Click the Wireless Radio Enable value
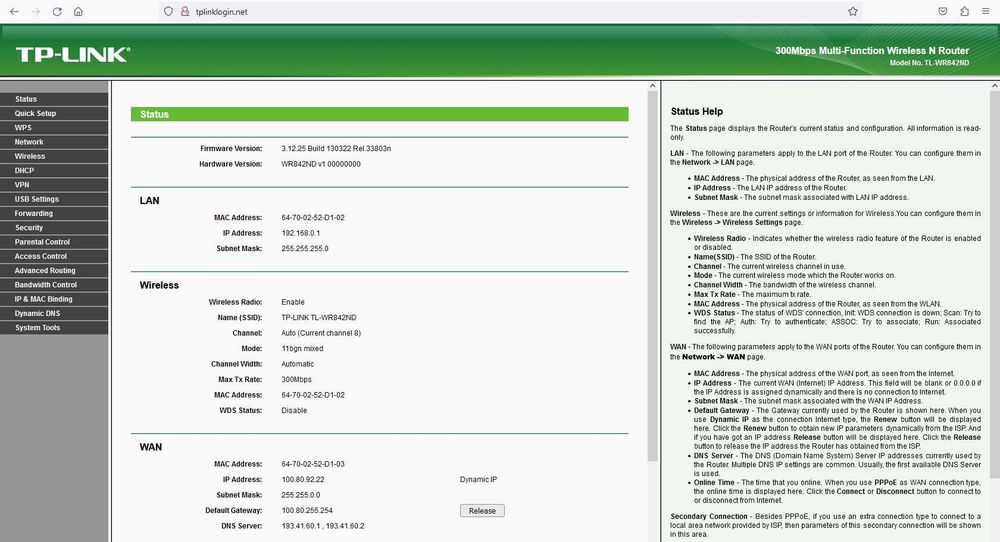Screen dimensions: 1000x542 pyautogui.click(x=293, y=302)
